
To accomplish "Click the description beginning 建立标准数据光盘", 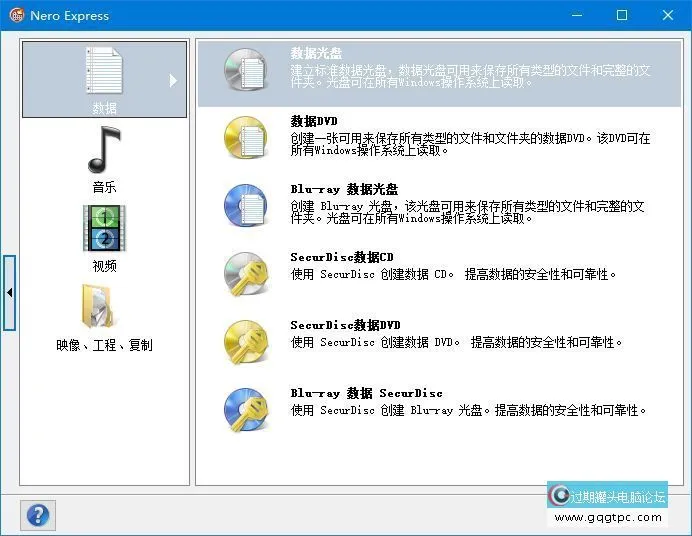I will pyautogui.click(x=470, y=76).
